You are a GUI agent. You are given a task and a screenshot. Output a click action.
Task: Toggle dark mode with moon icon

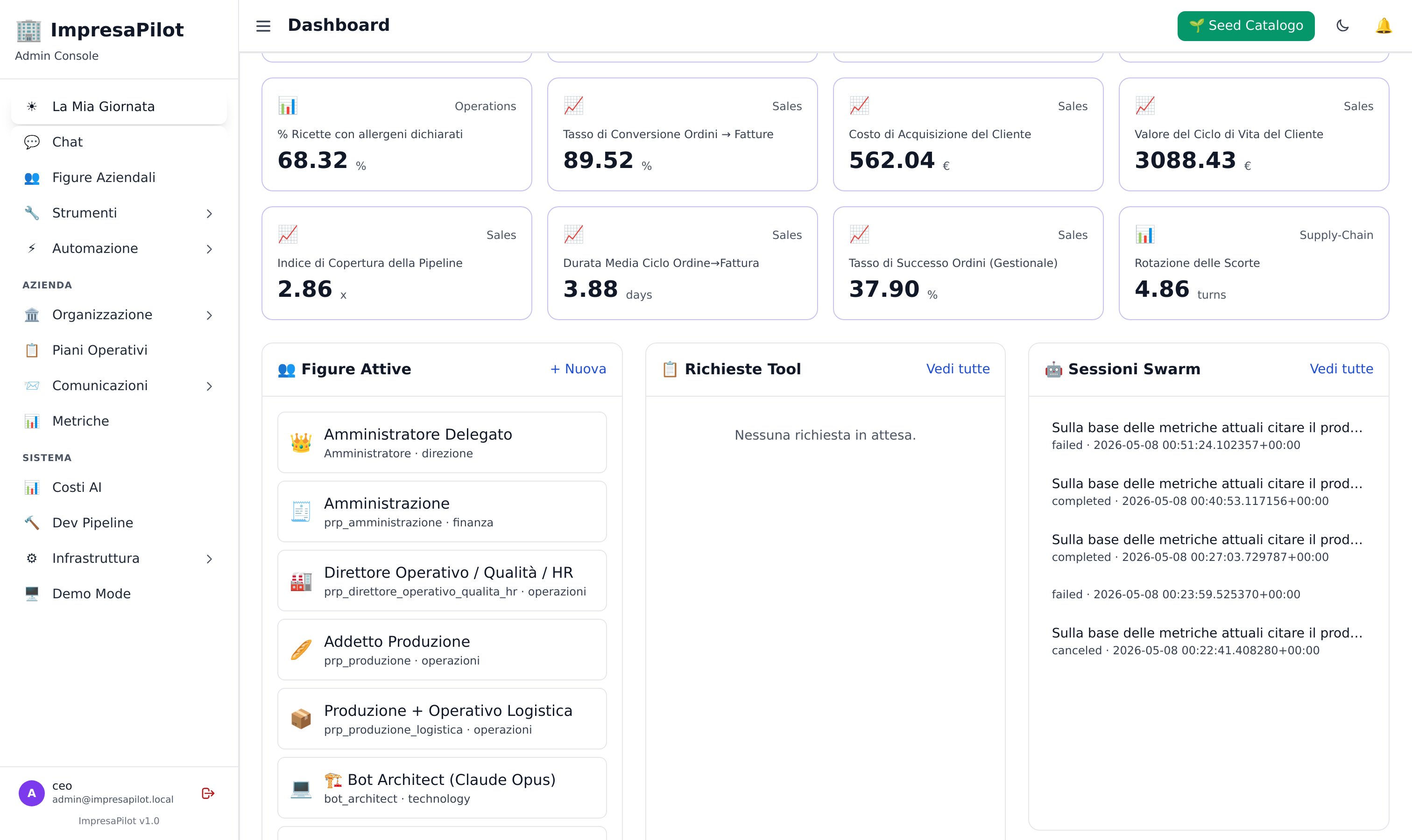[1342, 26]
